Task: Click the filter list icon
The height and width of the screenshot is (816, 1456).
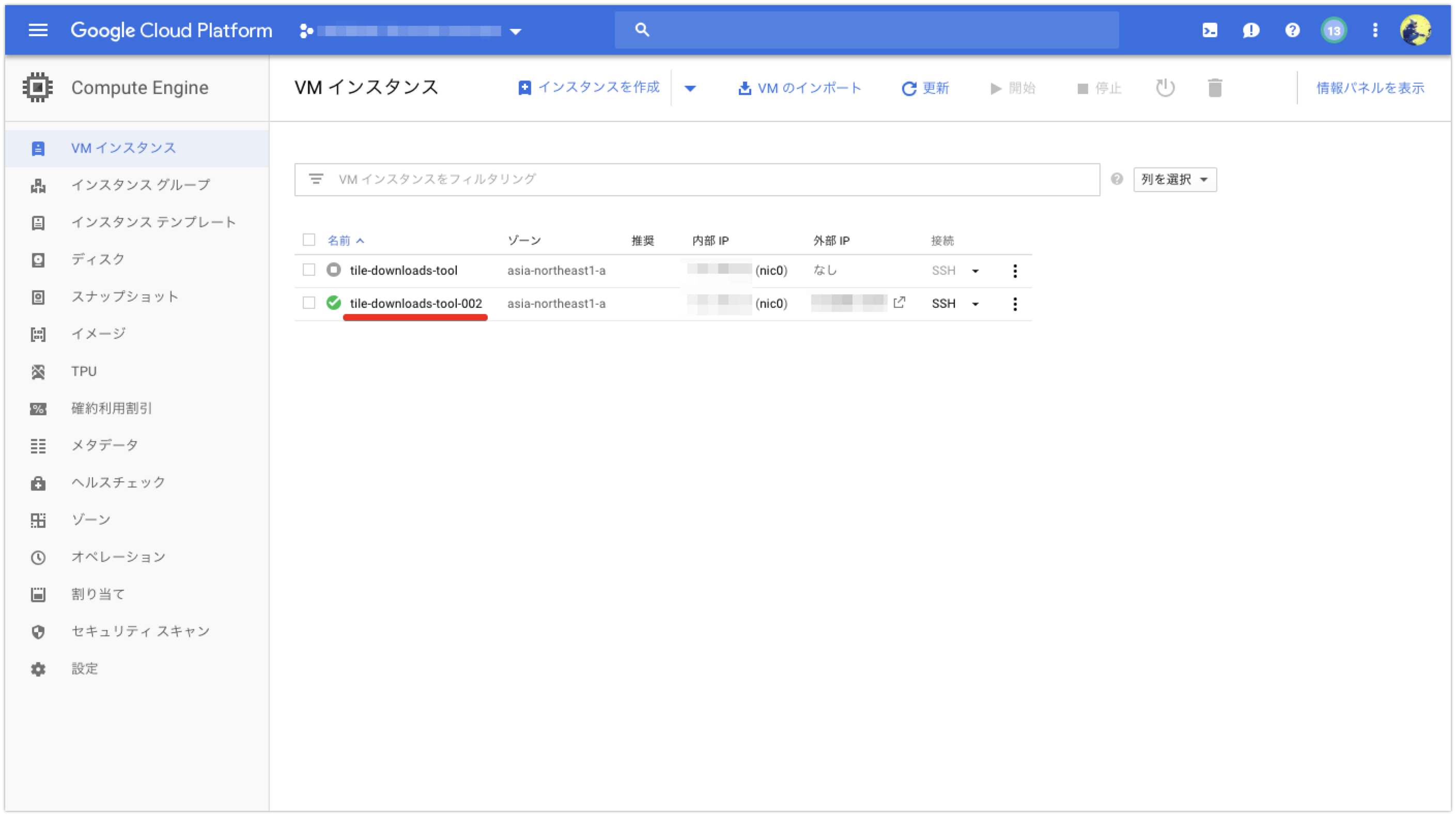Action: 315,179
